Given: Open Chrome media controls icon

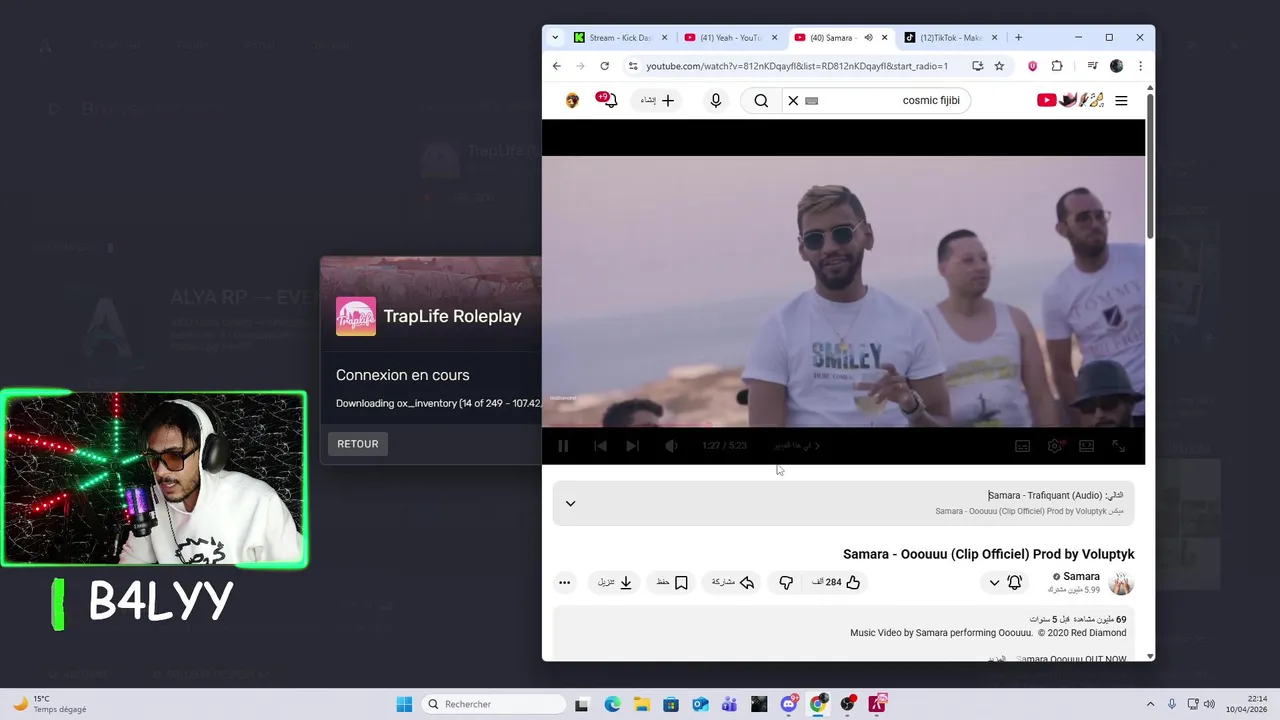Looking at the screenshot, I should [x=1092, y=66].
